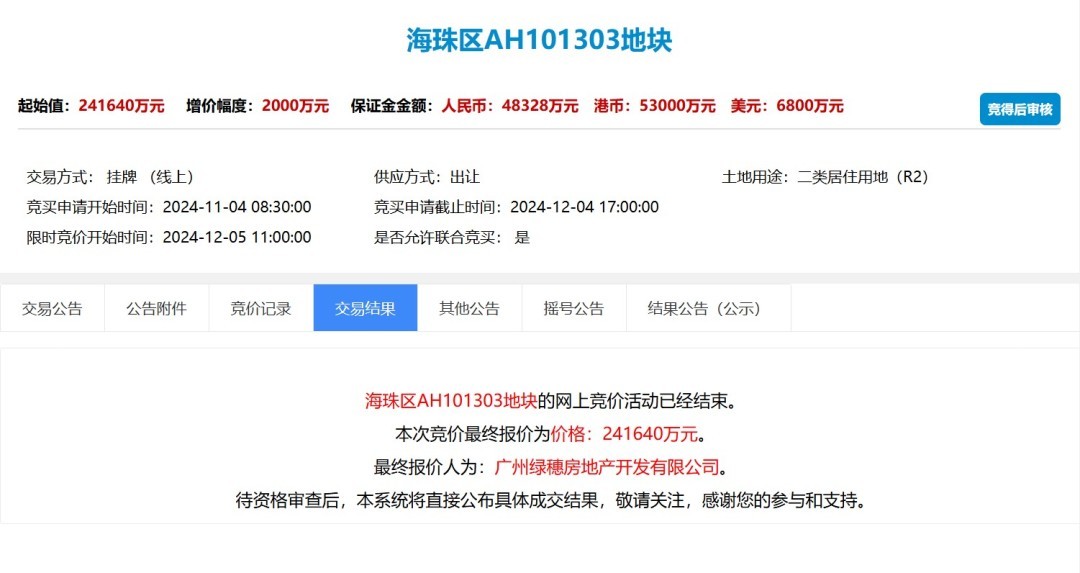1080x573 pixels.
Task: Open the 其他公告 tab
Action: click(469, 308)
